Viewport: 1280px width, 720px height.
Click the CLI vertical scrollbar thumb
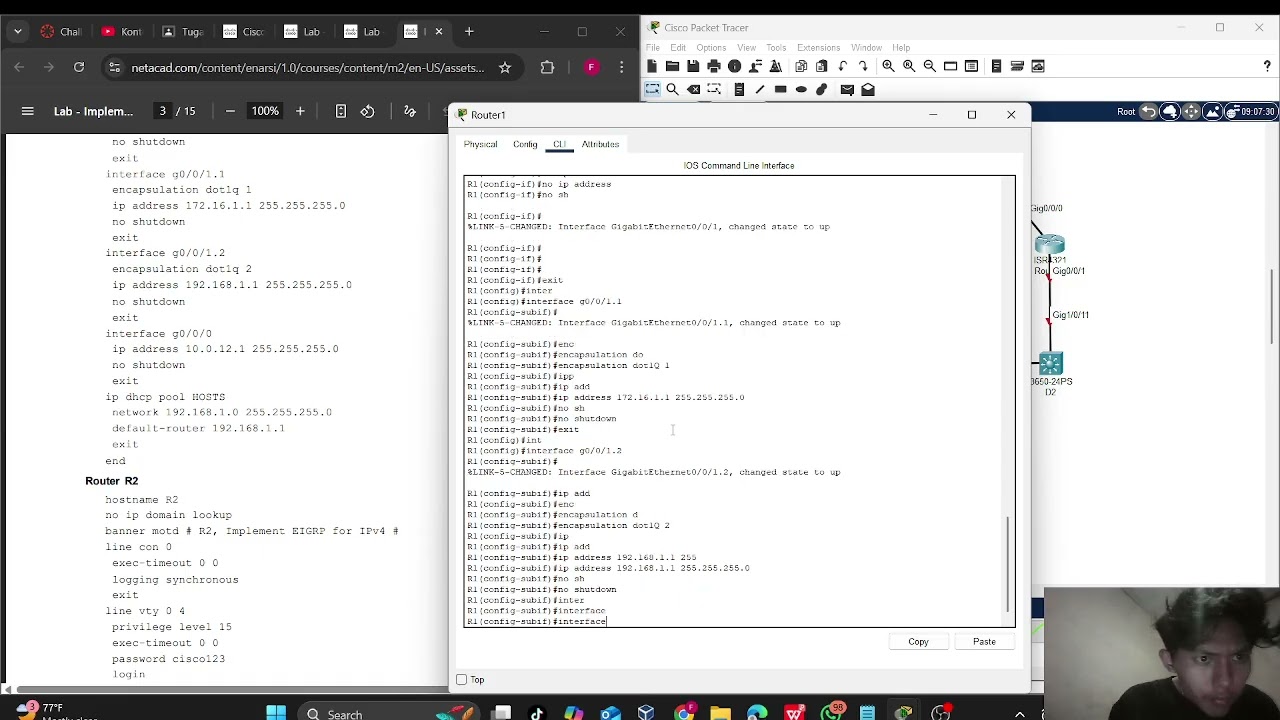pyautogui.click(x=1009, y=565)
